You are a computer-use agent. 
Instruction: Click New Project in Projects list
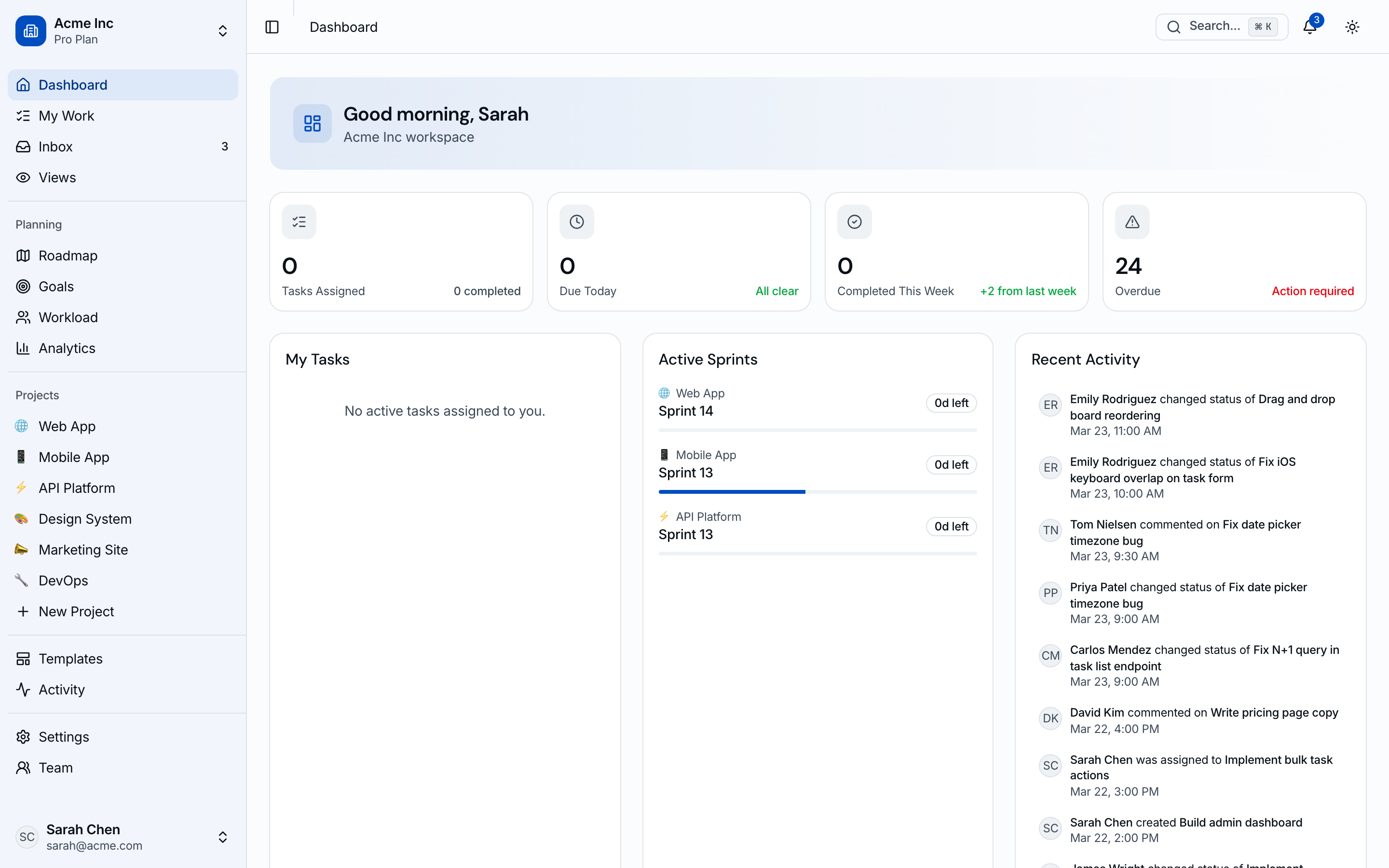[76, 611]
